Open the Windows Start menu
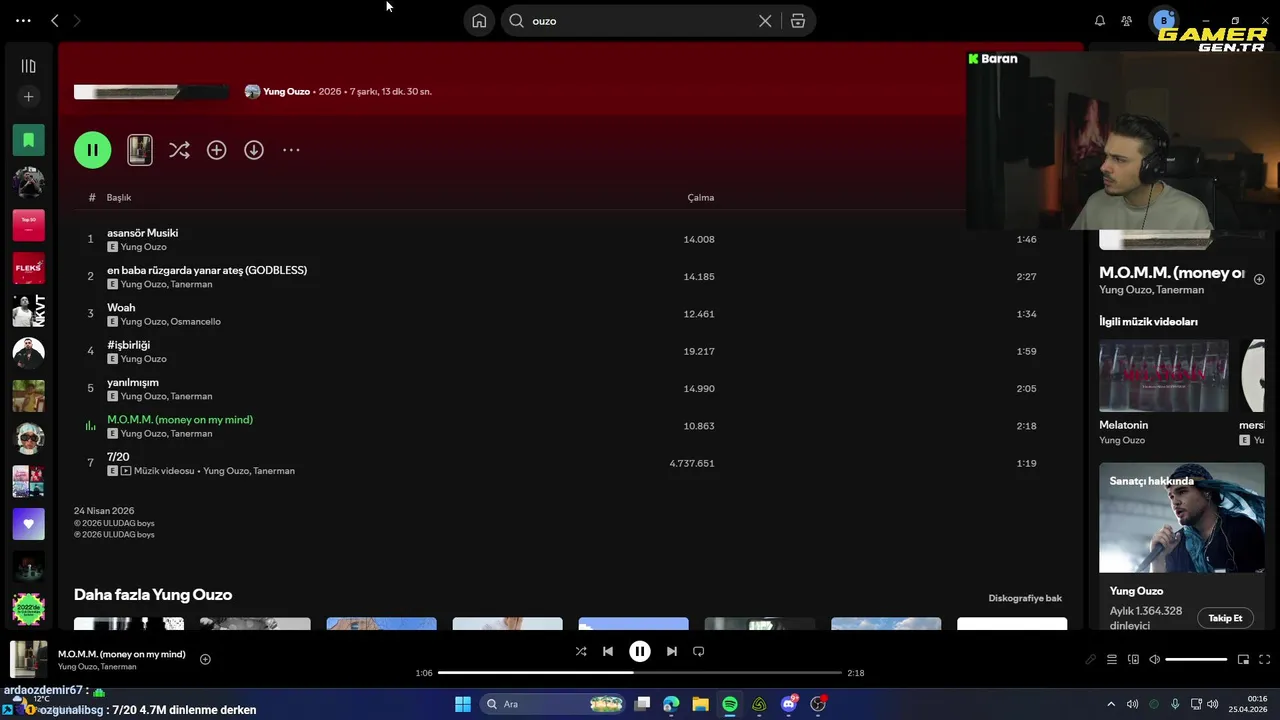1280x720 pixels. point(462,704)
